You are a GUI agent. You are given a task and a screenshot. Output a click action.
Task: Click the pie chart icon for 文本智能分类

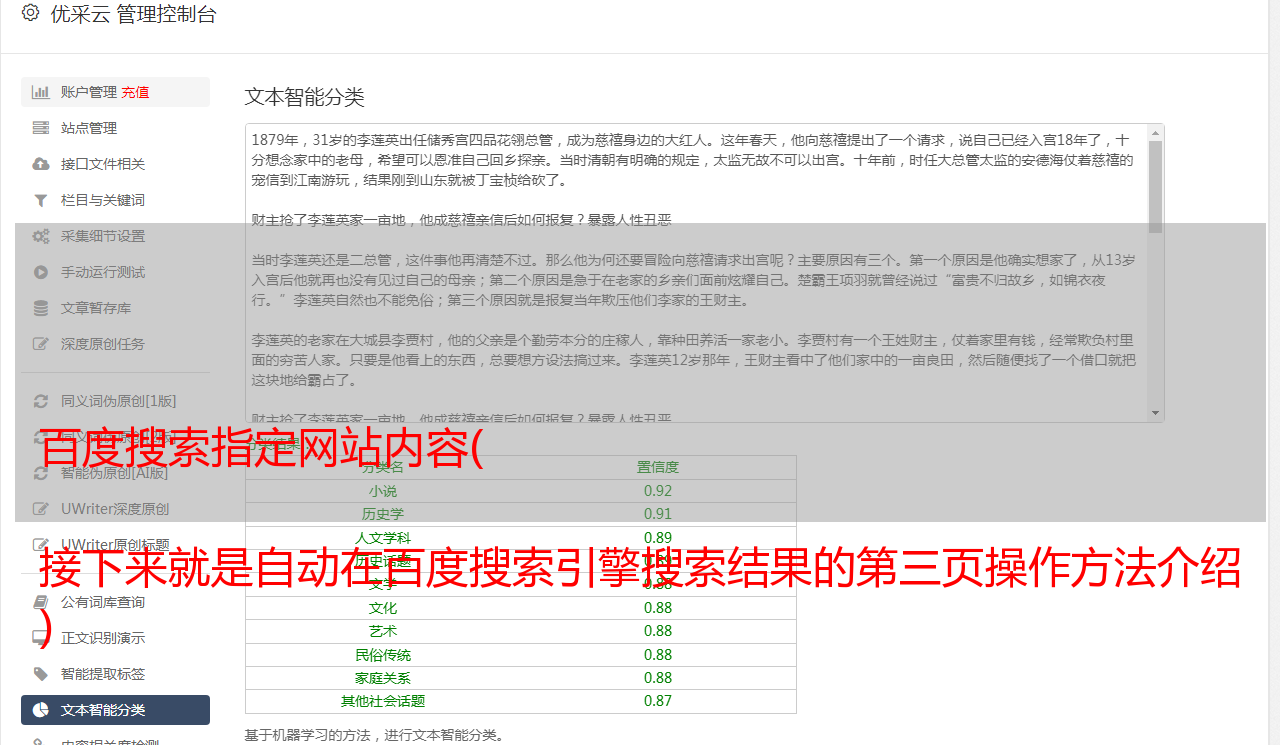pos(41,710)
